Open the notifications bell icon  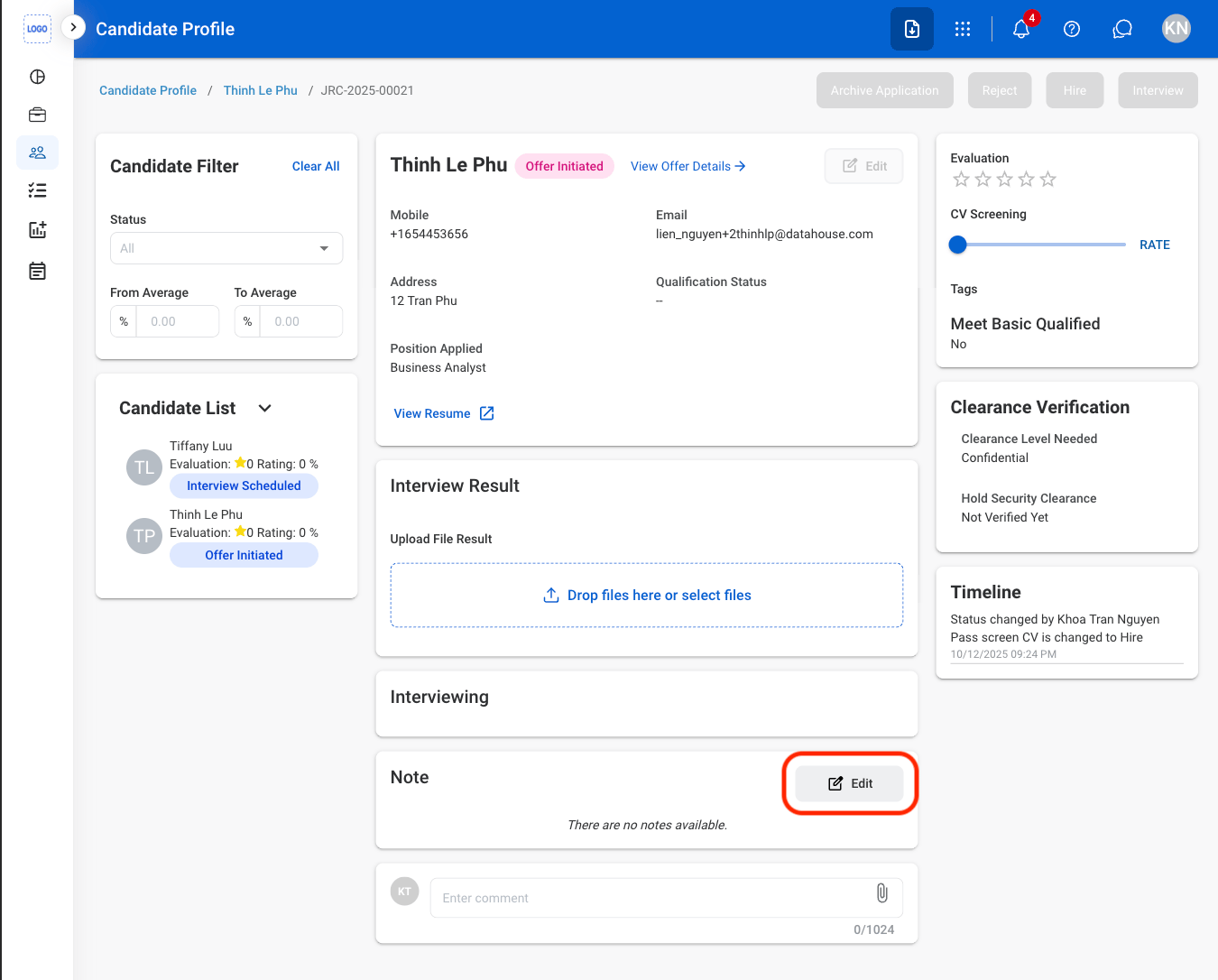(x=1021, y=29)
